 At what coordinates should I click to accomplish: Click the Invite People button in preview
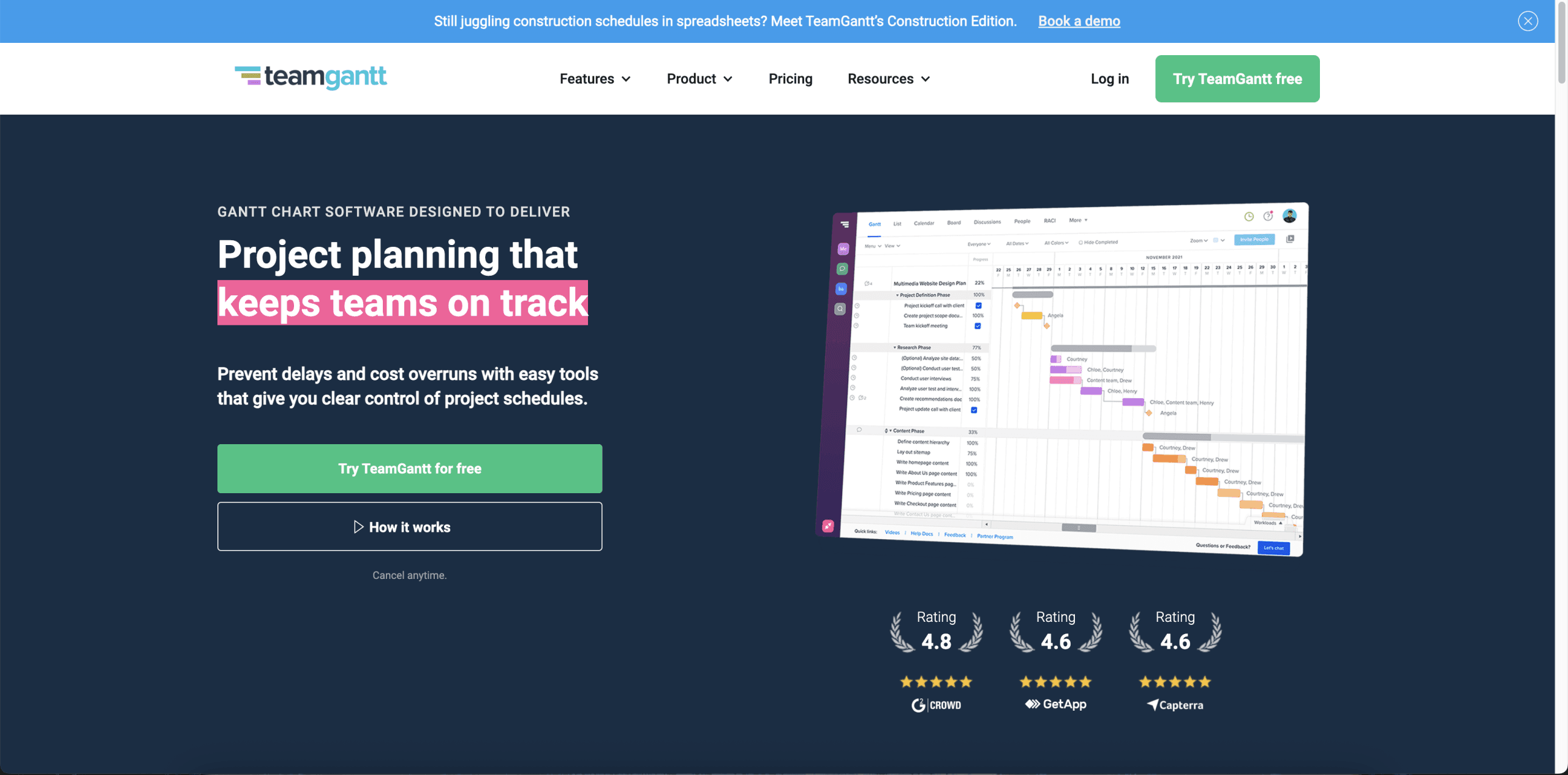(1254, 240)
